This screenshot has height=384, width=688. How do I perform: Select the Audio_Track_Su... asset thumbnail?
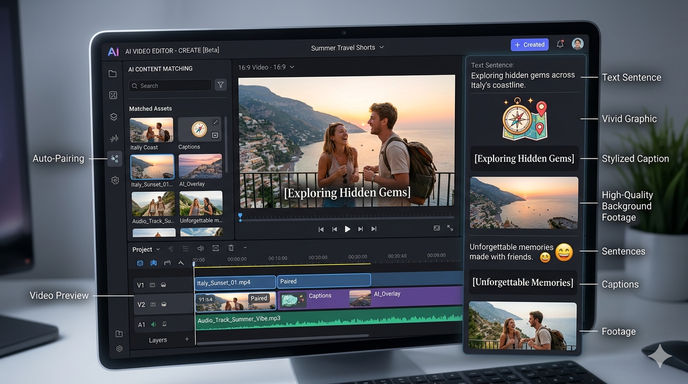[x=153, y=203]
